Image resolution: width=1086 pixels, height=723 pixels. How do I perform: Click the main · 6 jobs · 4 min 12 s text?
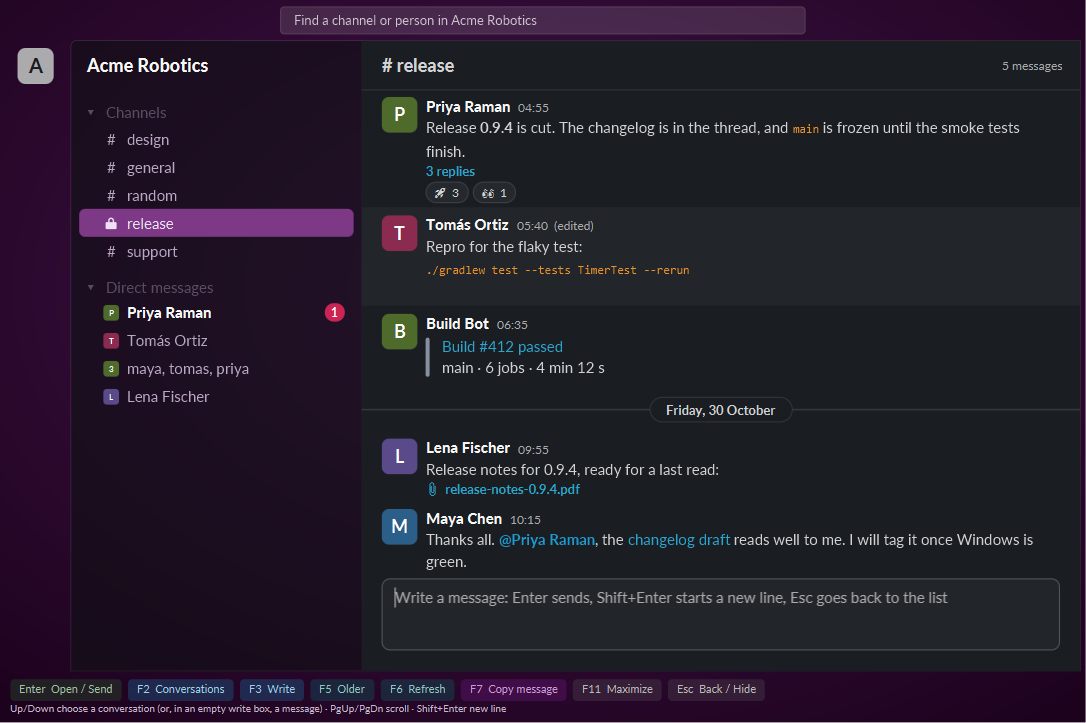[x=523, y=368]
